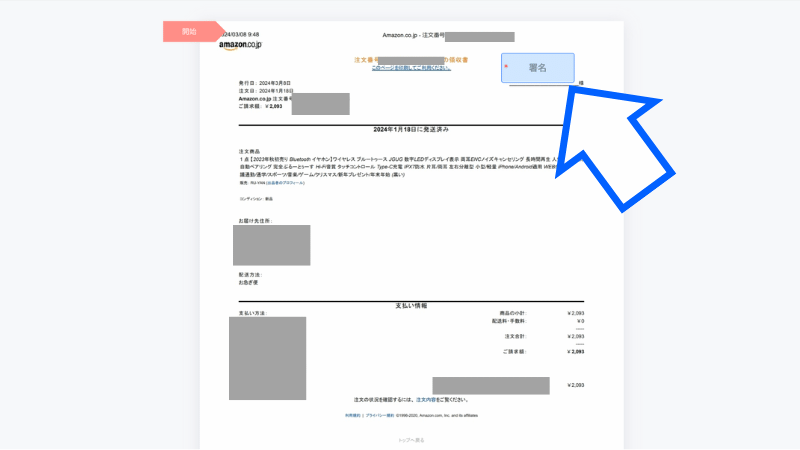Select the 発行日: 2024年3月8日 issue date line
This screenshot has height=450, width=800.
tap(264, 83)
